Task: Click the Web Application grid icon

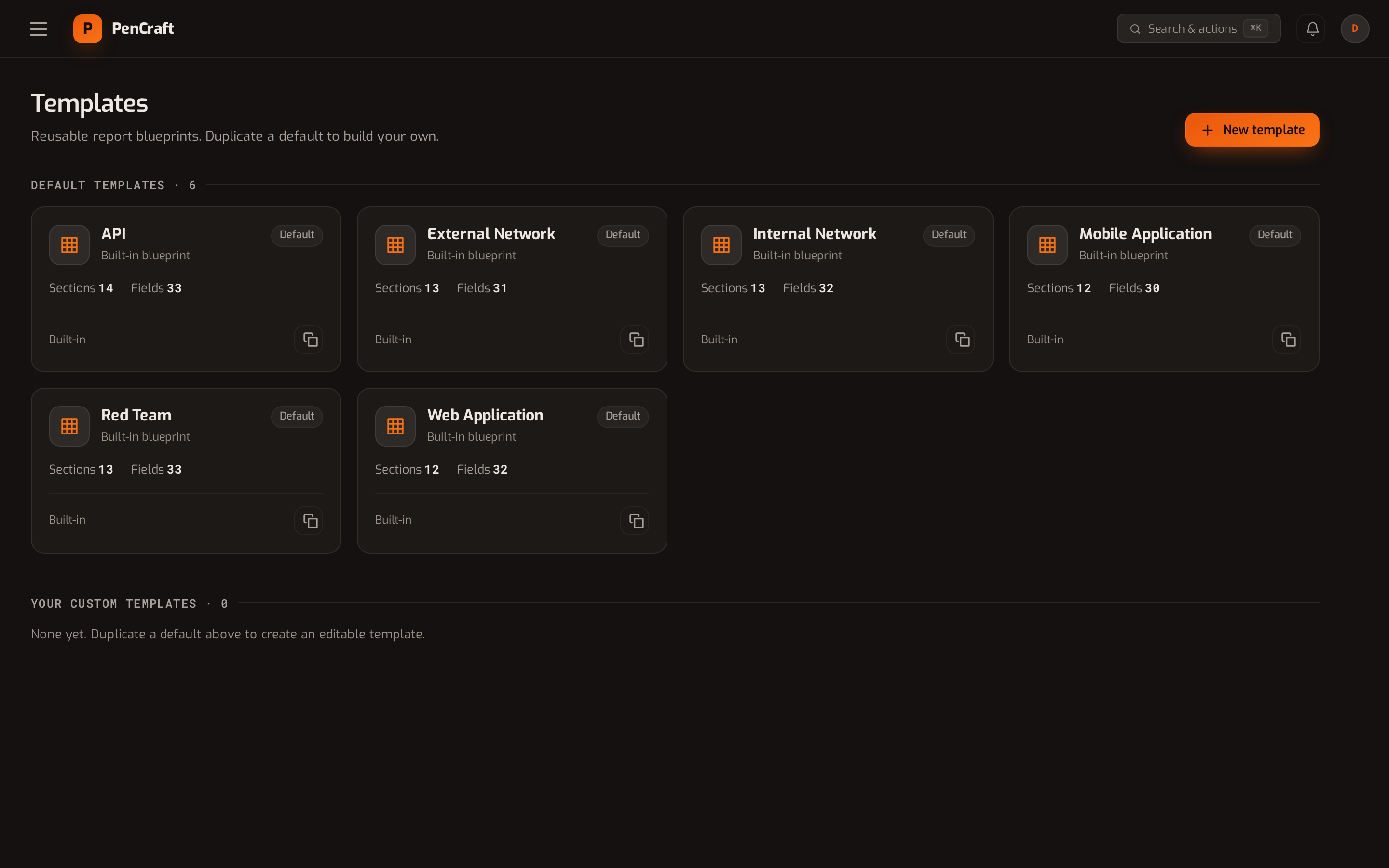Action: pos(395,427)
